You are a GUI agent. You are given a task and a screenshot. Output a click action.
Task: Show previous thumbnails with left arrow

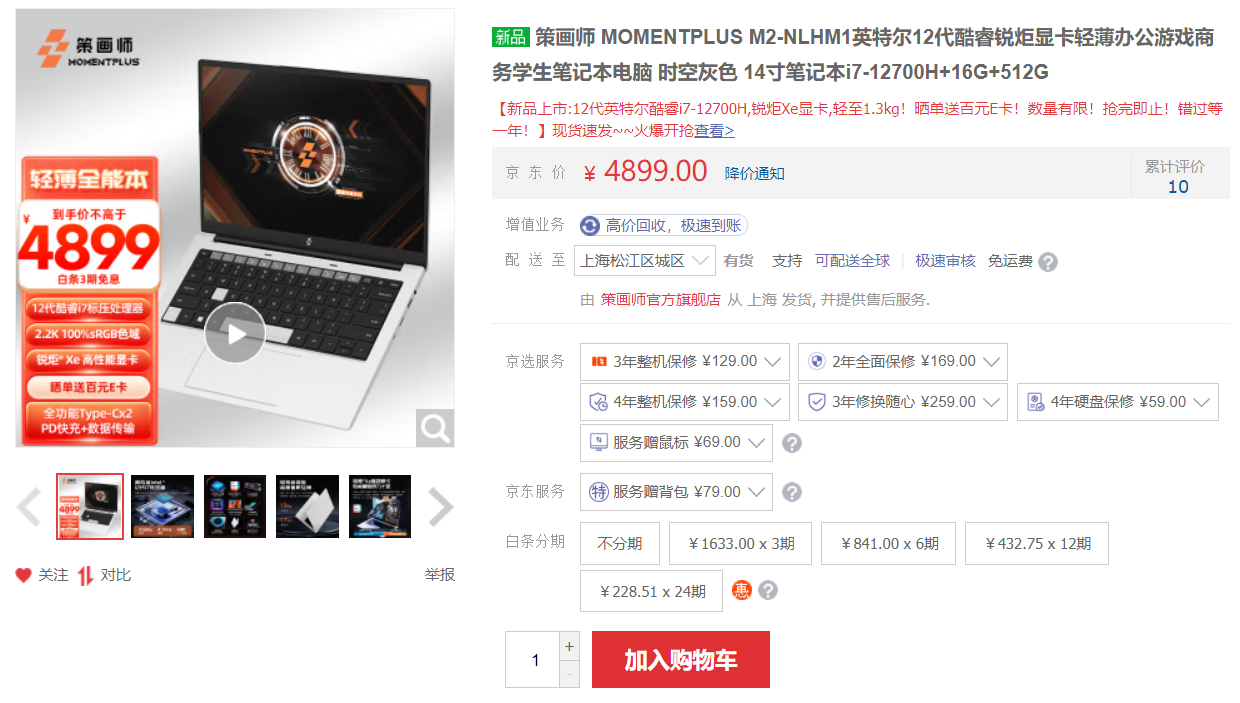[x=29, y=507]
